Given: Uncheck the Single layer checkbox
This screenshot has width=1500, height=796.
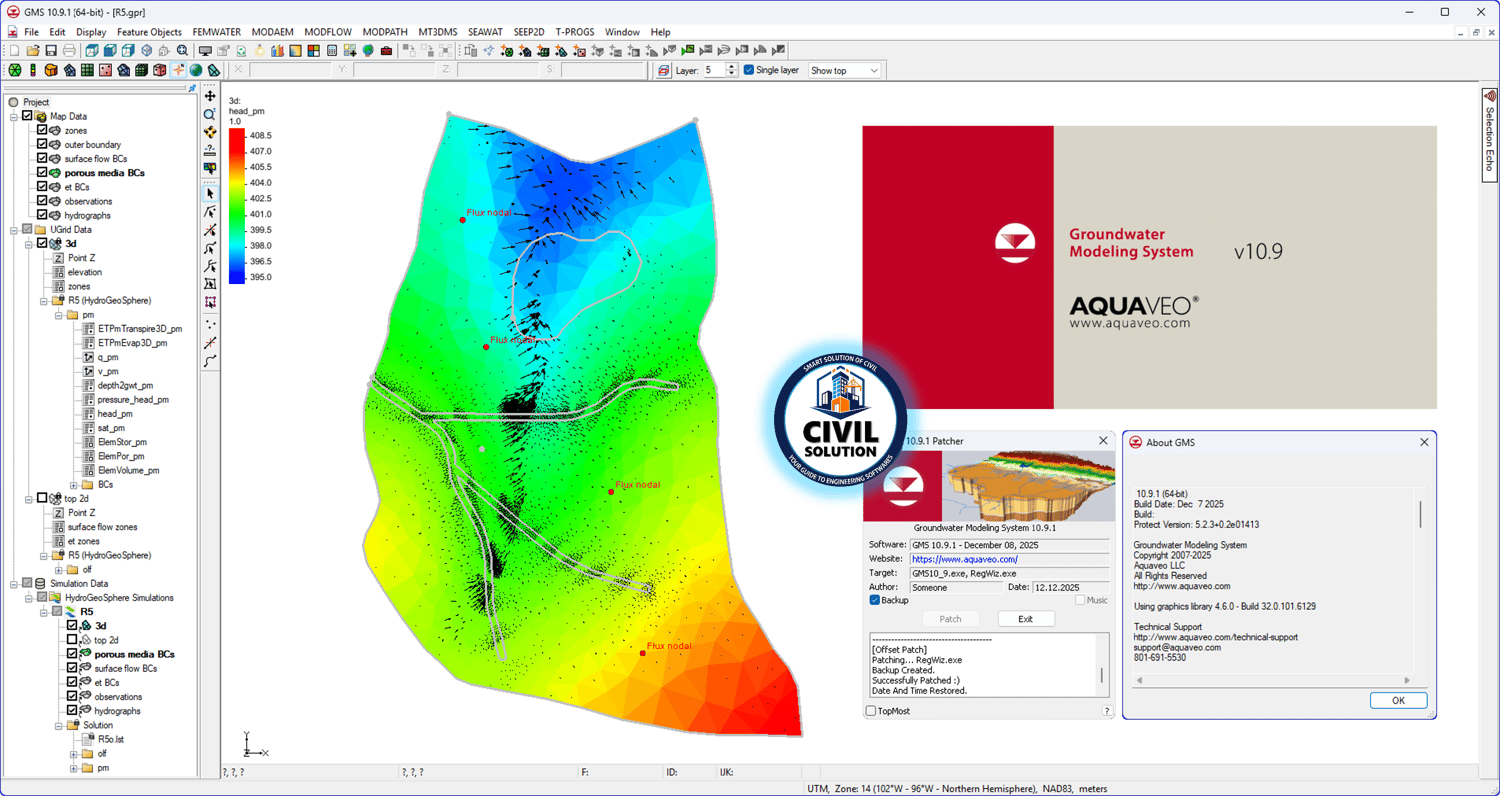Looking at the screenshot, I should (748, 71).
